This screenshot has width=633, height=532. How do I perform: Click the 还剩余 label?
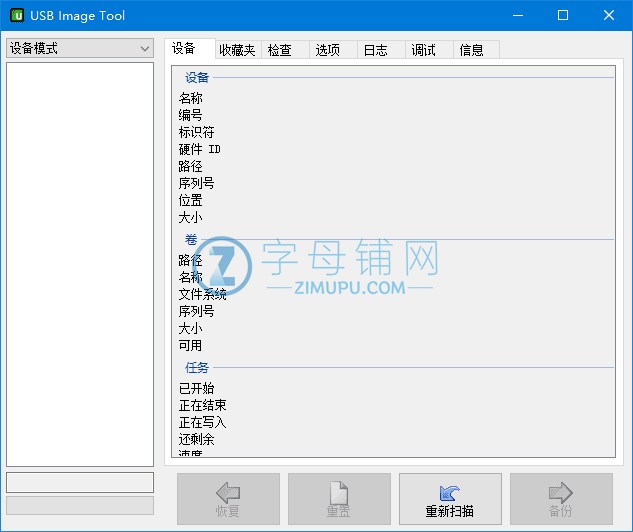point(196,439)
